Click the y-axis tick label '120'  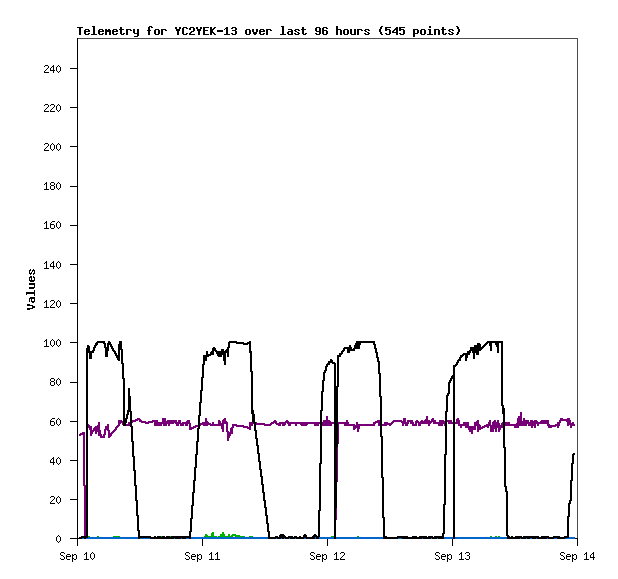pos(52,304)
